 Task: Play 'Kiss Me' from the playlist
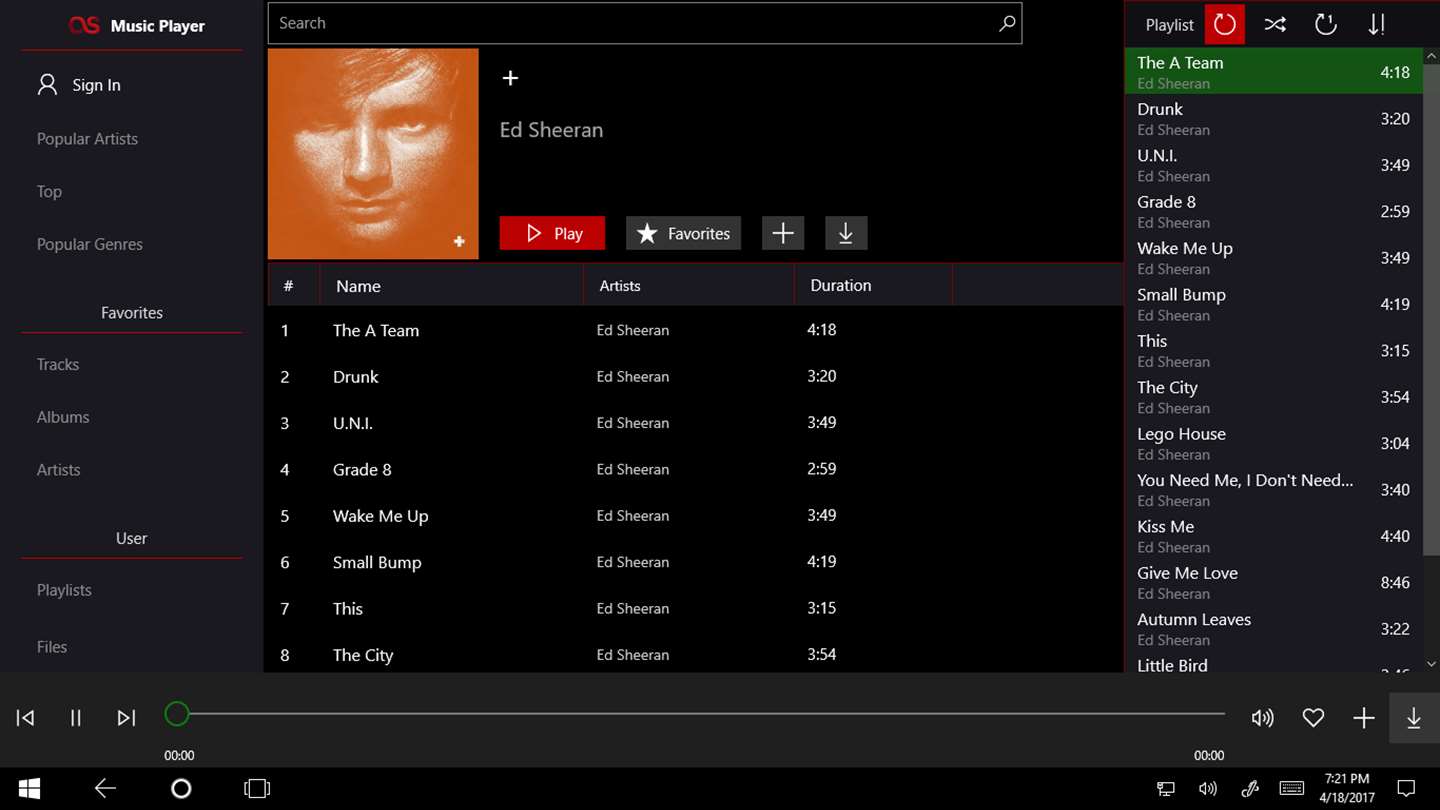(x=1274, y=536)
